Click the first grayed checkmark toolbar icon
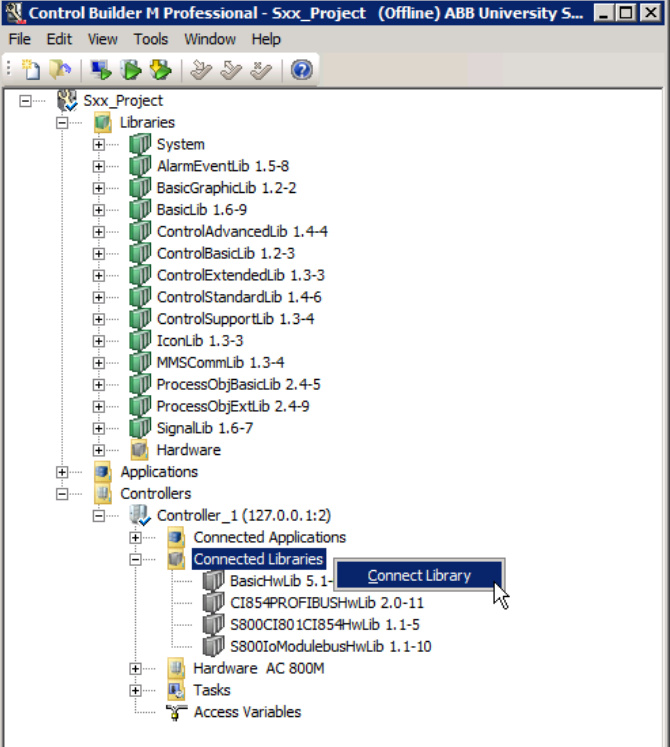Screen dimensions: 670x747 point(201,70)
